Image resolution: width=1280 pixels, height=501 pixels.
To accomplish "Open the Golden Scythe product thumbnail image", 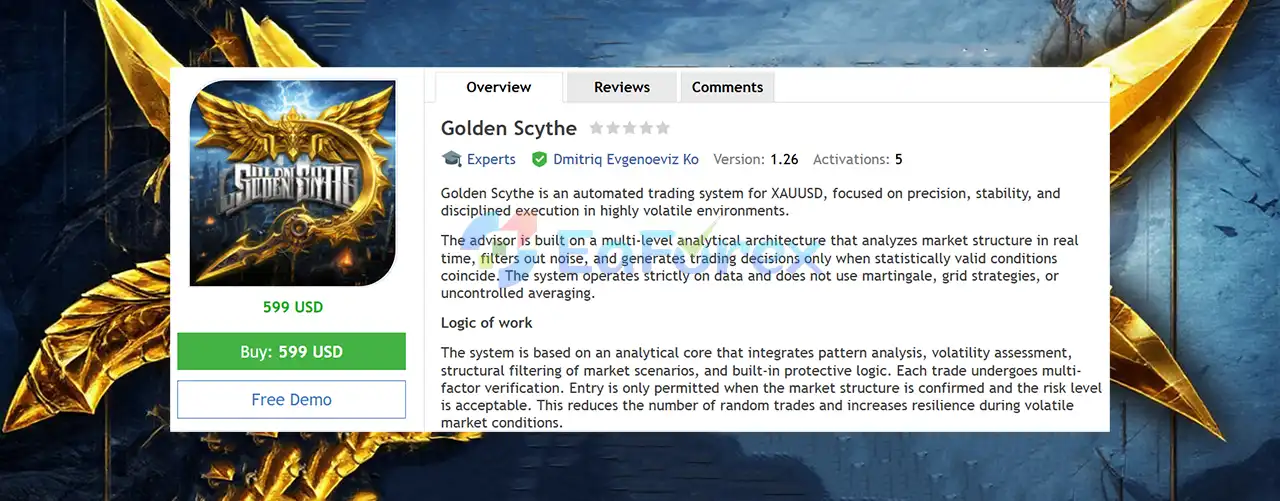I will [x=292, y=183].
